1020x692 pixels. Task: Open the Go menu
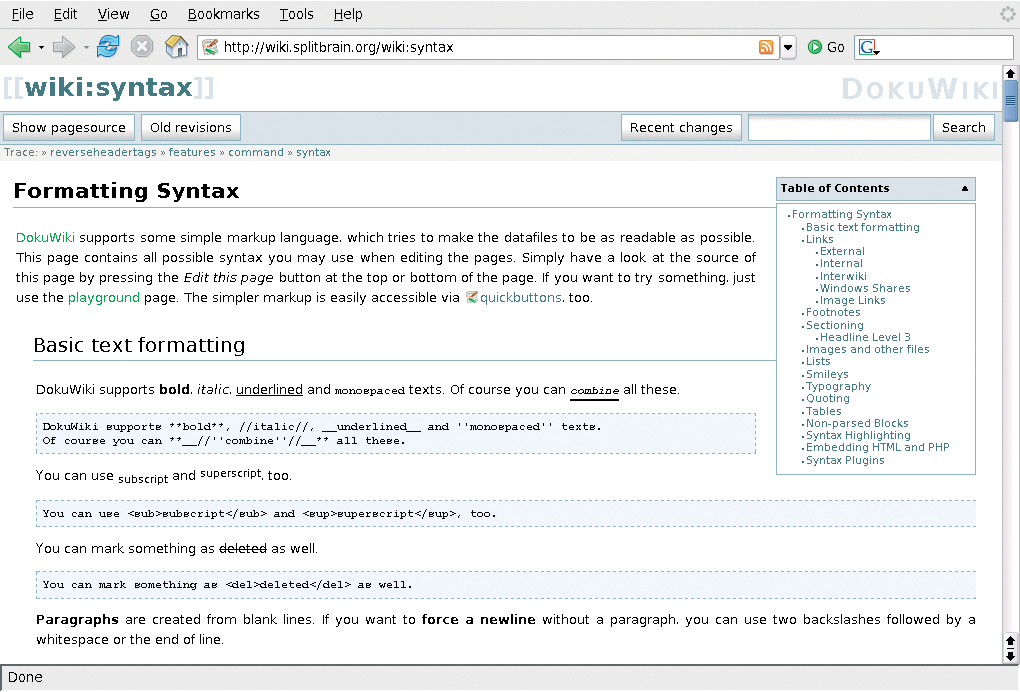159,14
